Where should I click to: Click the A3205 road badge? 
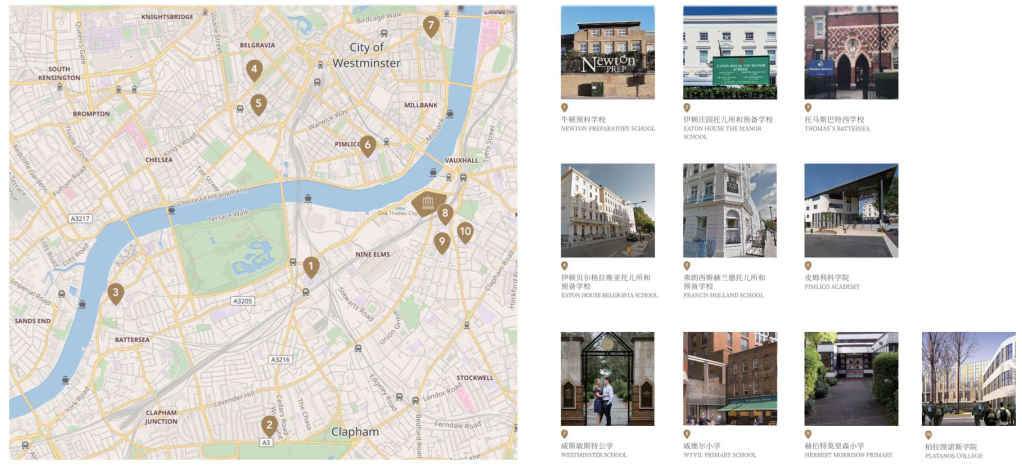click(242, 301)
